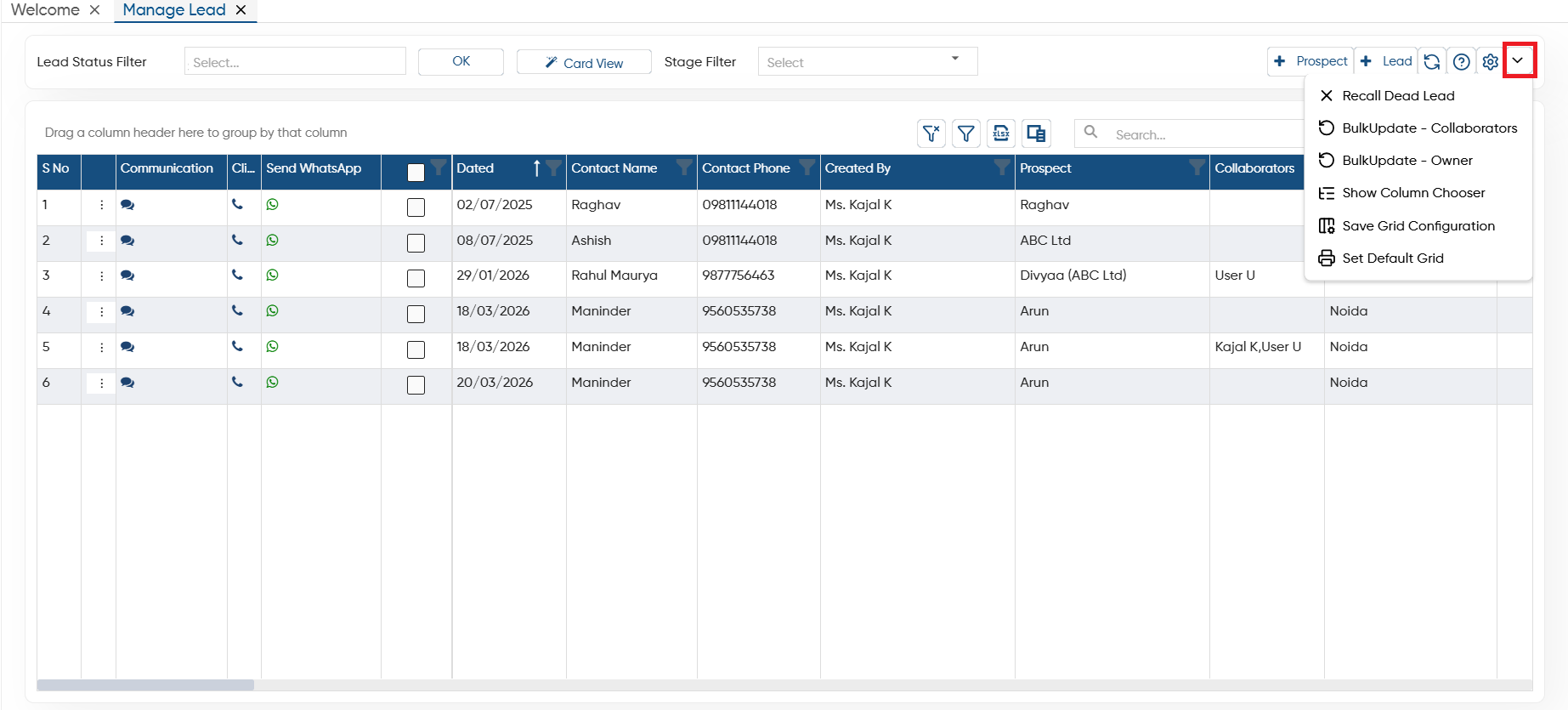Click filter icon on Prospect column
The width and height of the screenshot is (1568, 710).
click(x=1197, y=167)
